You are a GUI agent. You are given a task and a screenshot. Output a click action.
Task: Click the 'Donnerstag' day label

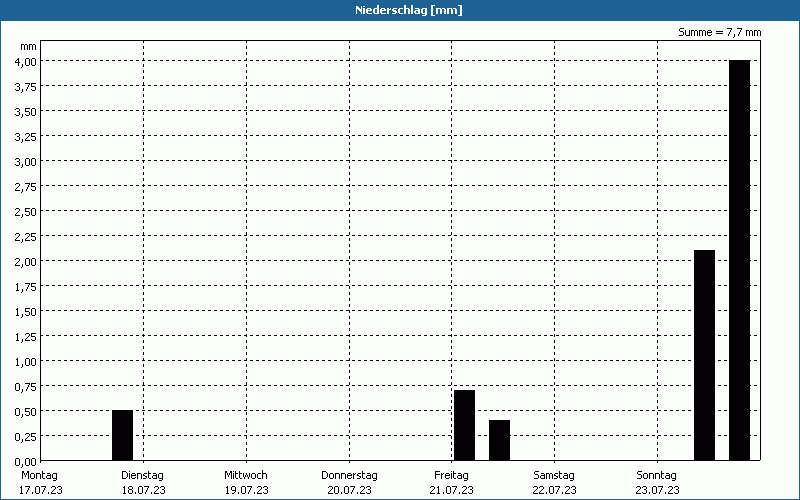[349, 475]
